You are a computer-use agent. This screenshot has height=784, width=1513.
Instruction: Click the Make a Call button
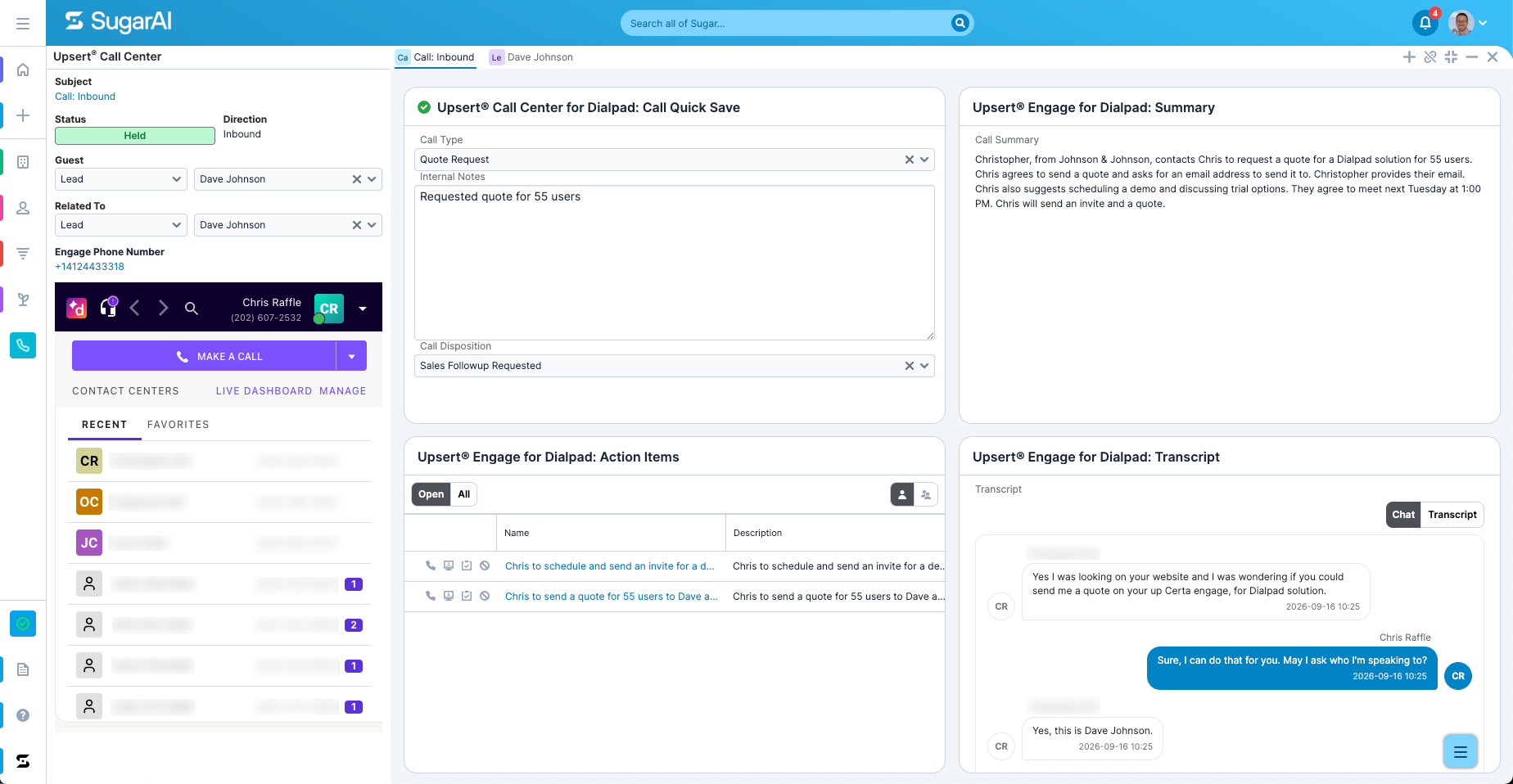(x=204, y=356)
